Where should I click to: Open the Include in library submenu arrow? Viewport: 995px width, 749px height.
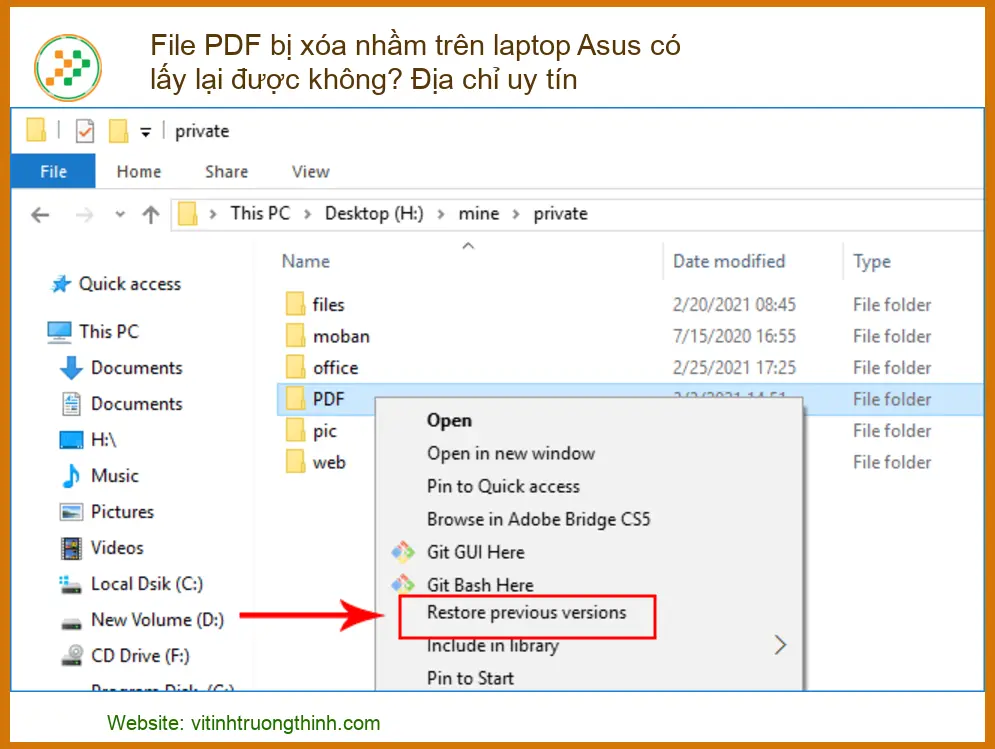(x=781, y=646)
